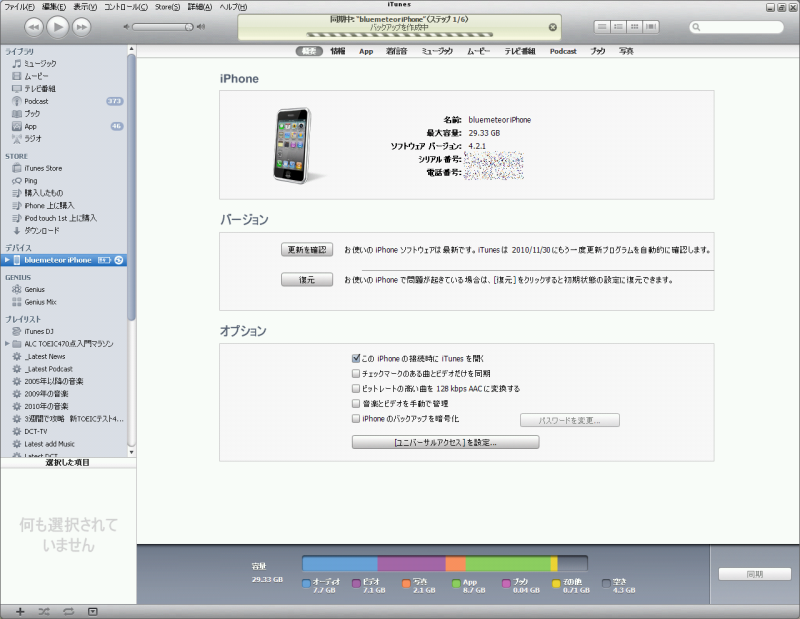Select the テレビ番組 tab

click(520, 51)
